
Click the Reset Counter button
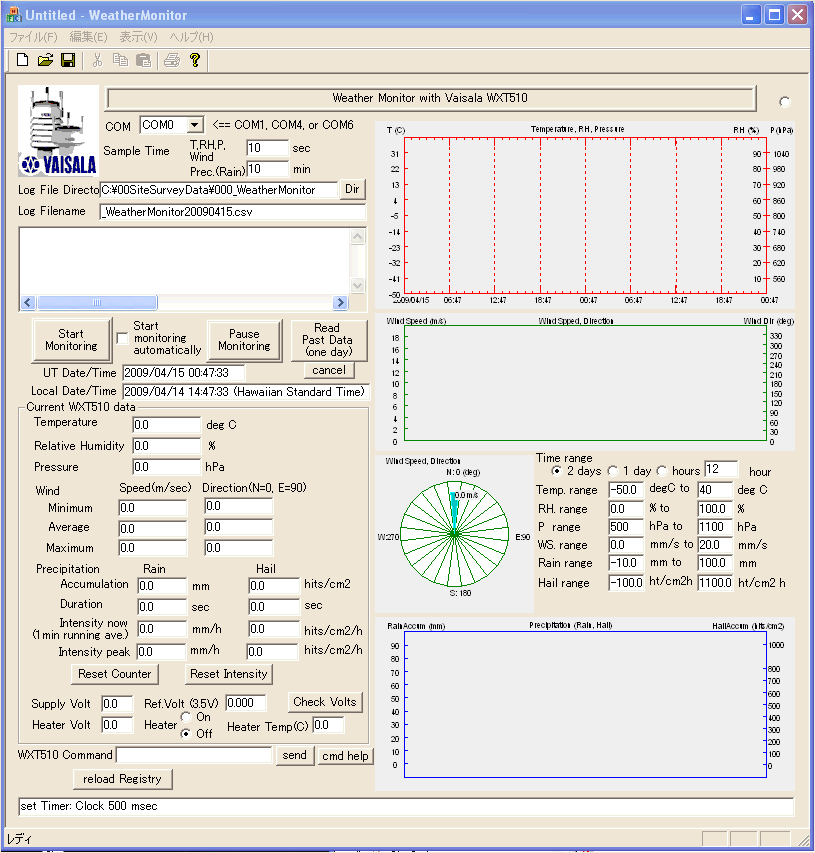115,674
